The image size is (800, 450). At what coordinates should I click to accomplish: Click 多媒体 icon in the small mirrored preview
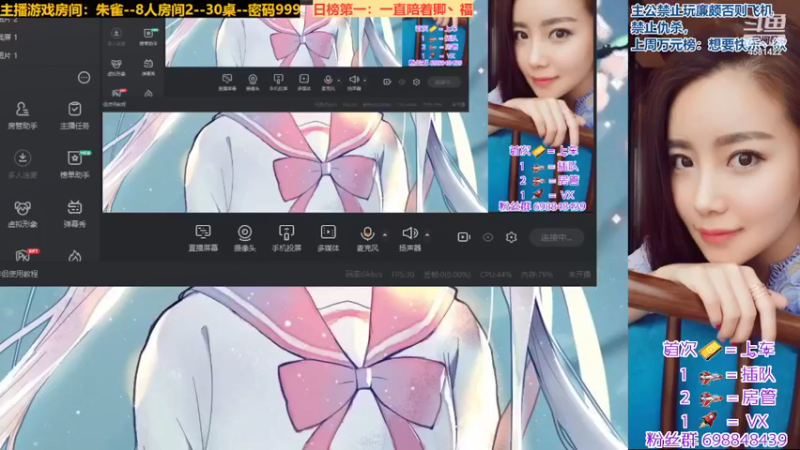[x=304, y=82]
